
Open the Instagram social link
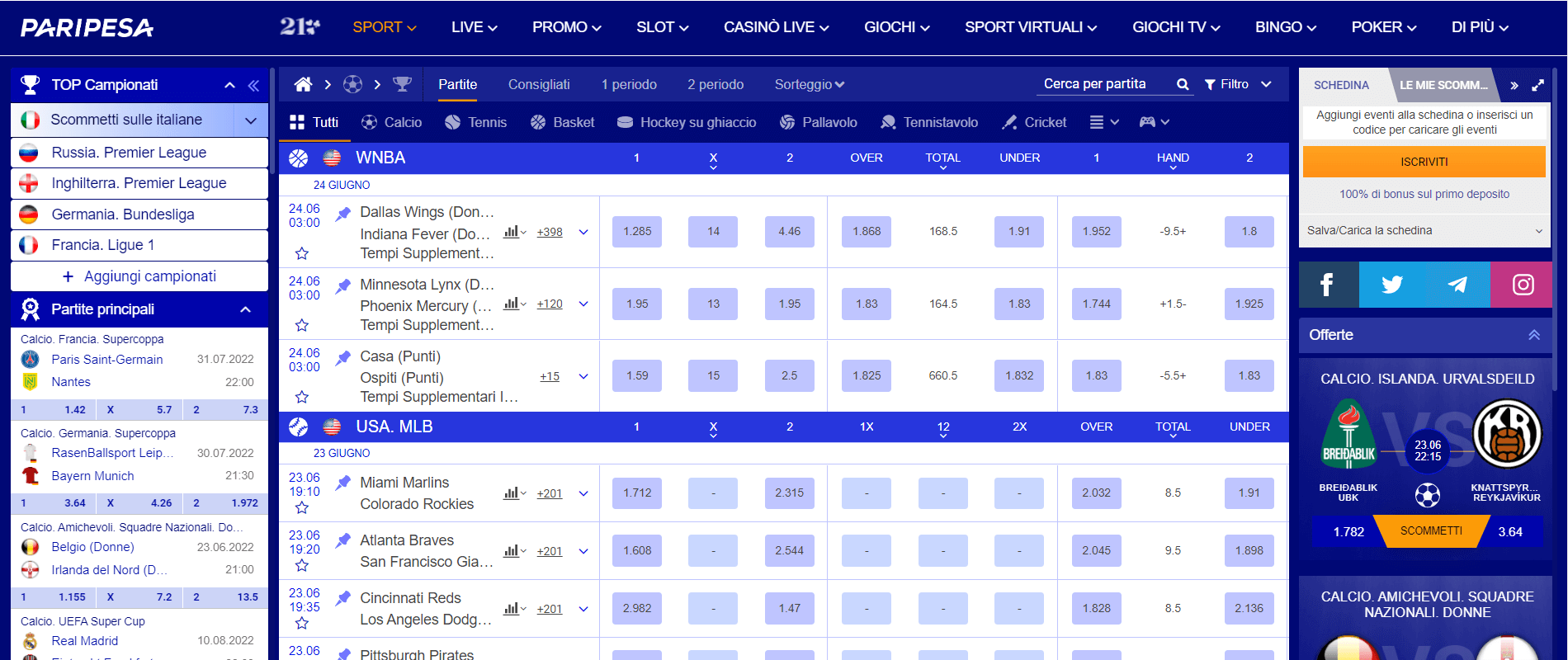click(x=1523, y=285)
